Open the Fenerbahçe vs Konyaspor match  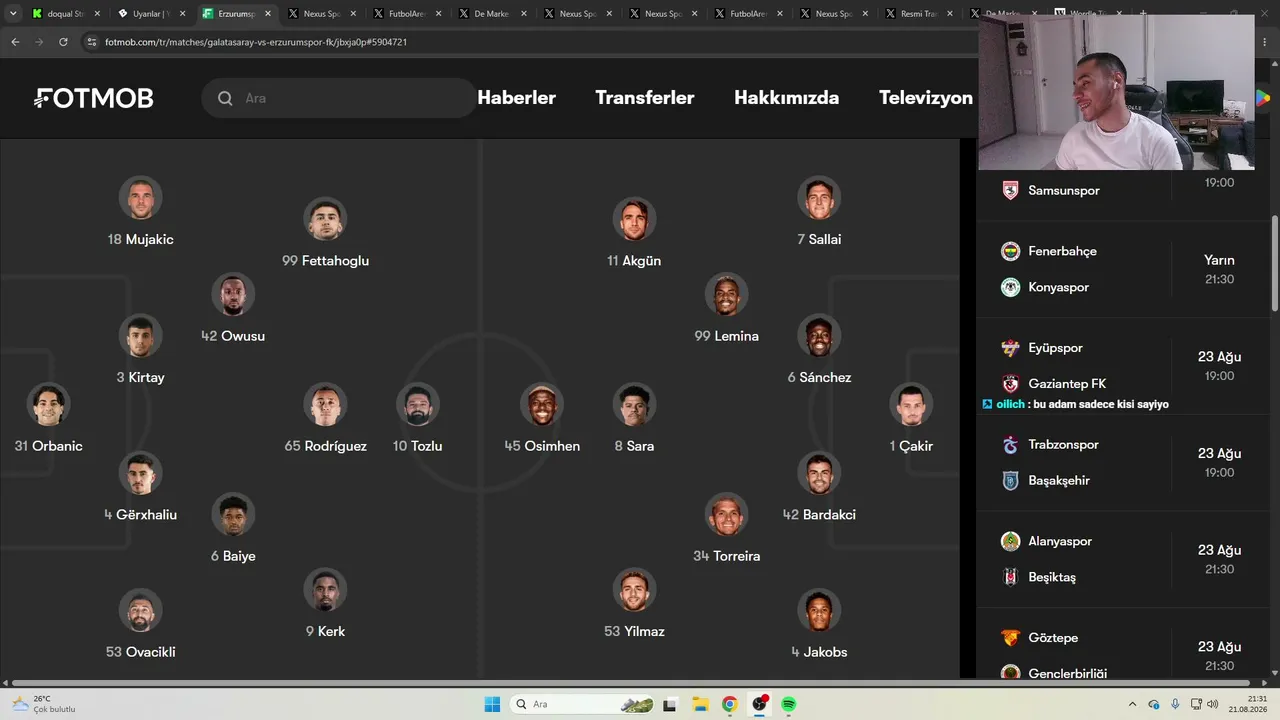(1123, 269)
